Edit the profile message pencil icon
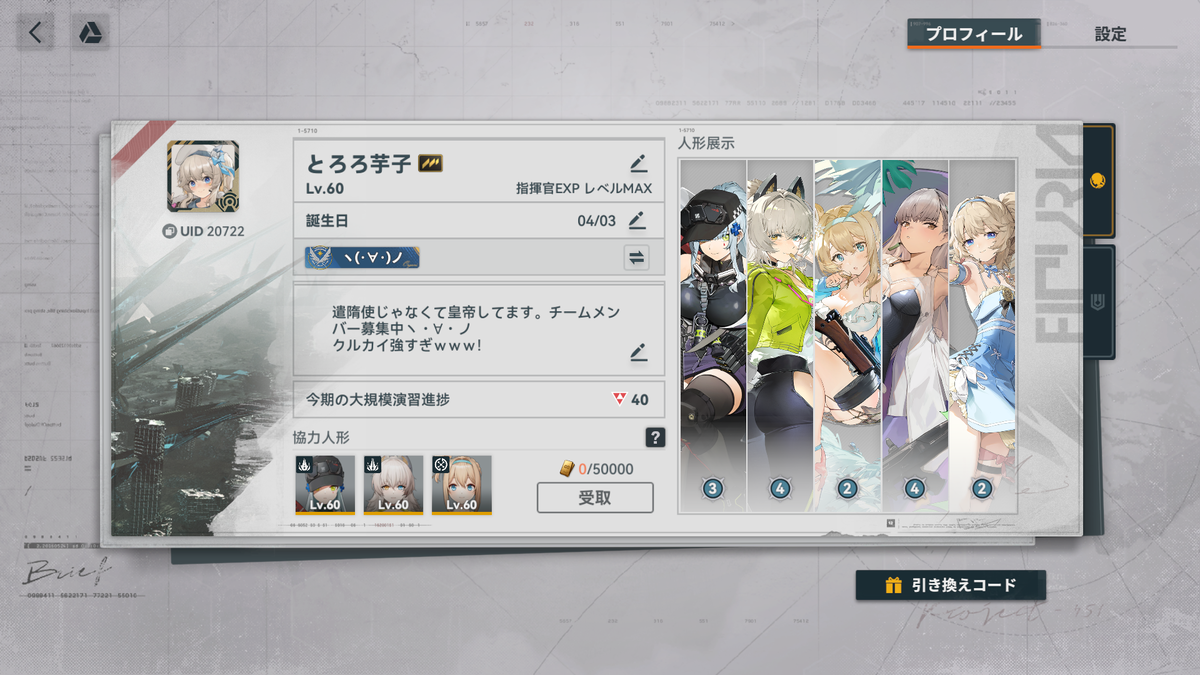The width and height of the screenshot is (1200, 675). tap(639, 351)
